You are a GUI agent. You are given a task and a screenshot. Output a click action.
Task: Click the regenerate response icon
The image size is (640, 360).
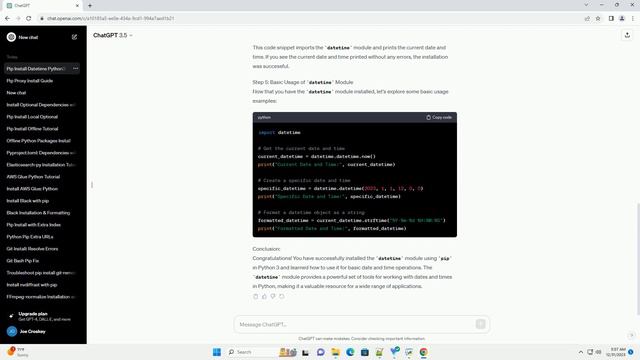(x=282, y=296)
